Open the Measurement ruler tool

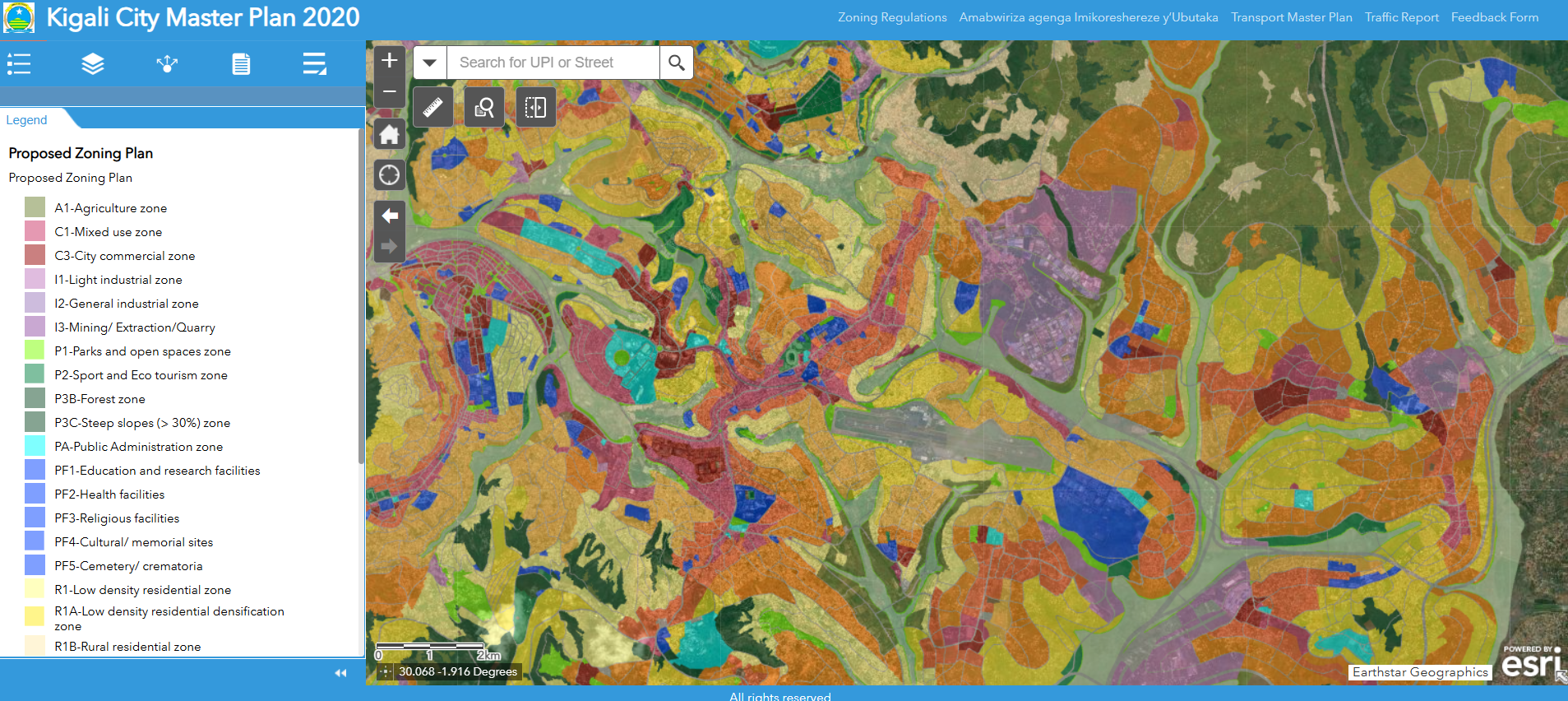[433, 107]
